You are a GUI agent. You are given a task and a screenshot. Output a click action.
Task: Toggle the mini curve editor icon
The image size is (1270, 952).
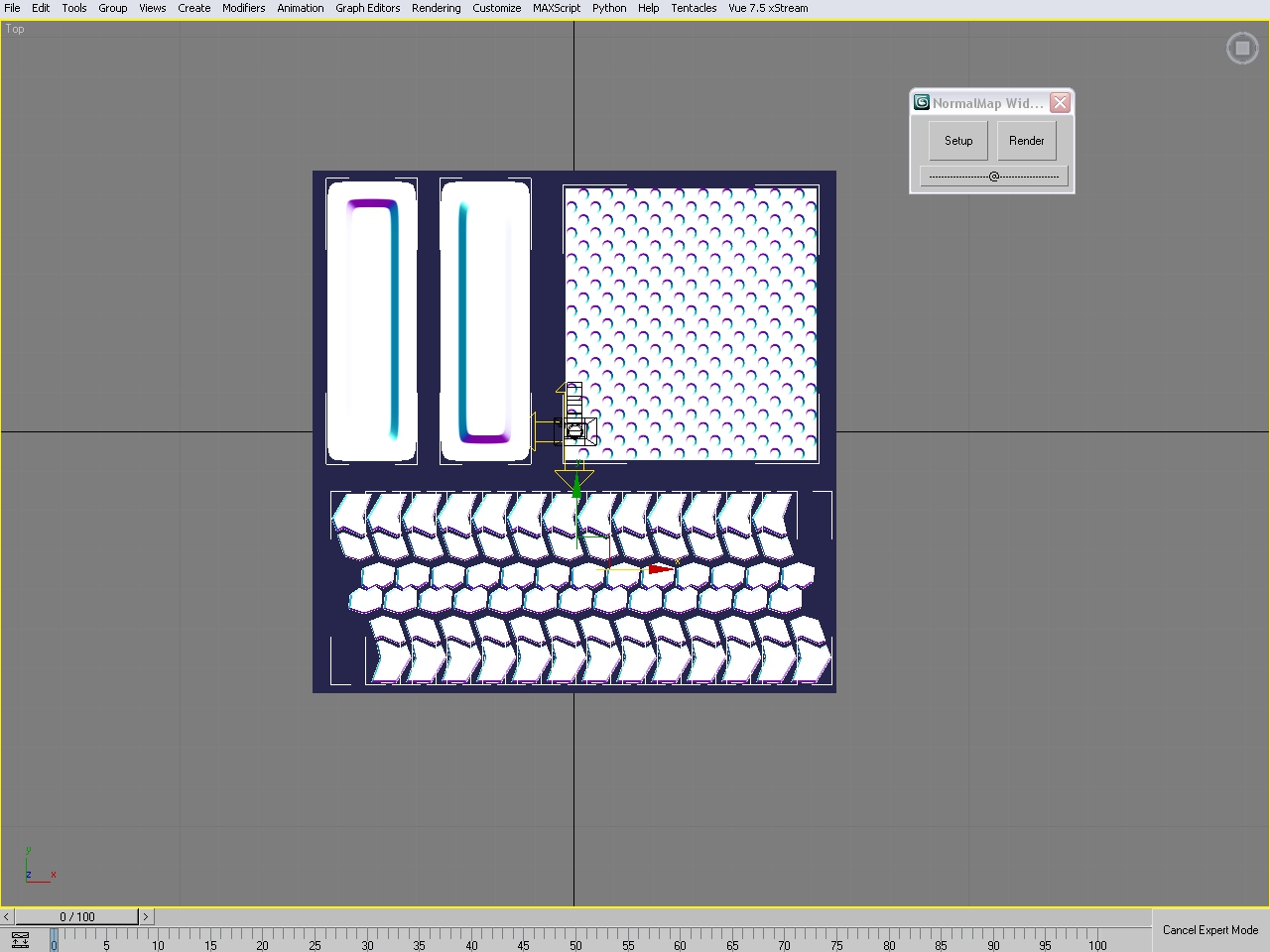[20, 940]
